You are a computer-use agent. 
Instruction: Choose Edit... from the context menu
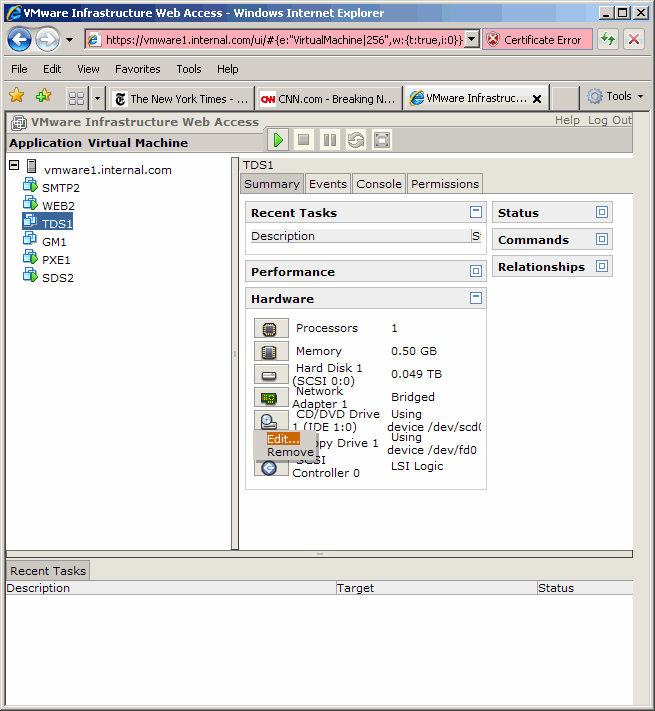pyautogui.click(x=283, y=438)
